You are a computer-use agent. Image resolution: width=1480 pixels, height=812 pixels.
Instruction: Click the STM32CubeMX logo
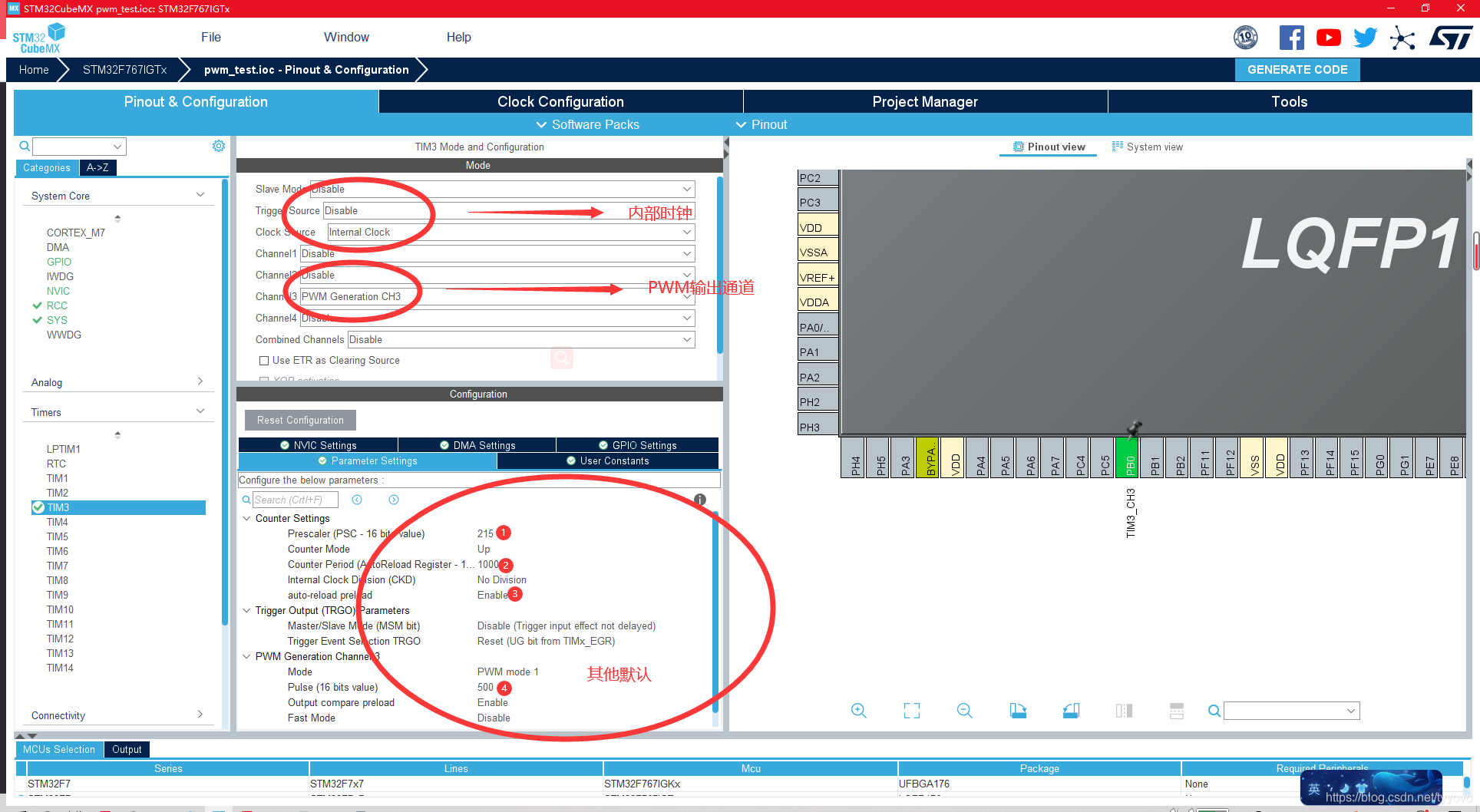coord(38,38)
